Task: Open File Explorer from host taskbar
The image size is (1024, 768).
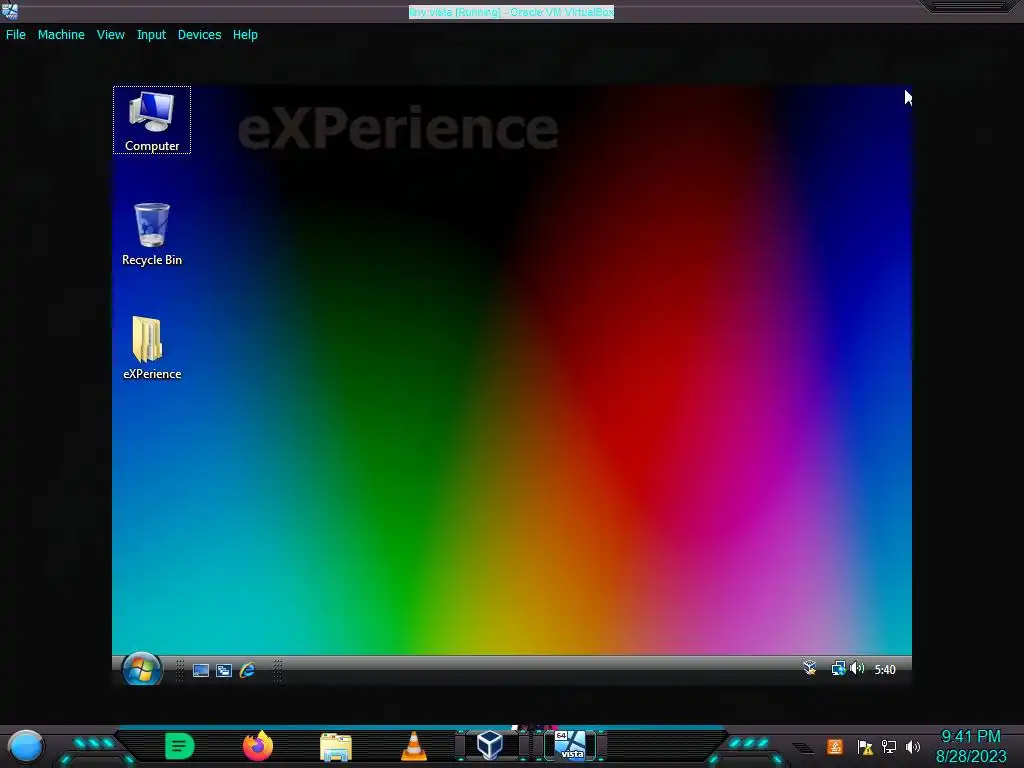Action: [x=336, y=746]
